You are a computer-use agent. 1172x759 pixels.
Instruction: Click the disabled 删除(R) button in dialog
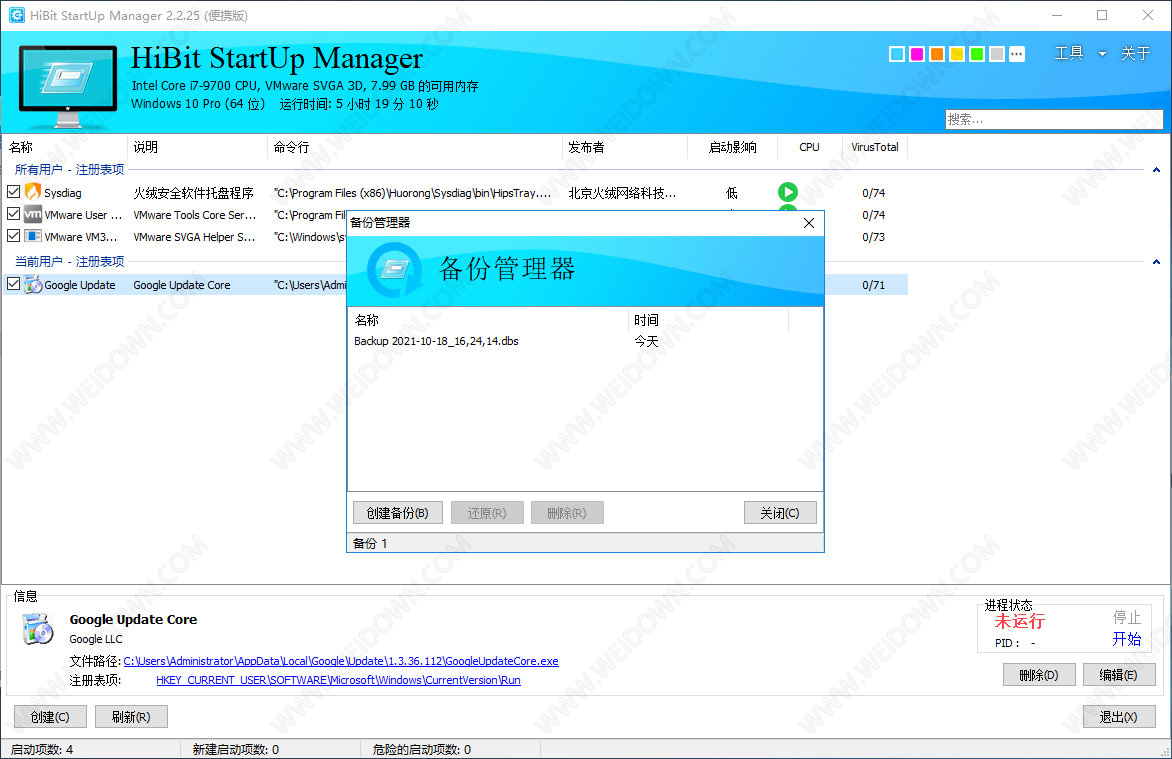tap(567, 513)
